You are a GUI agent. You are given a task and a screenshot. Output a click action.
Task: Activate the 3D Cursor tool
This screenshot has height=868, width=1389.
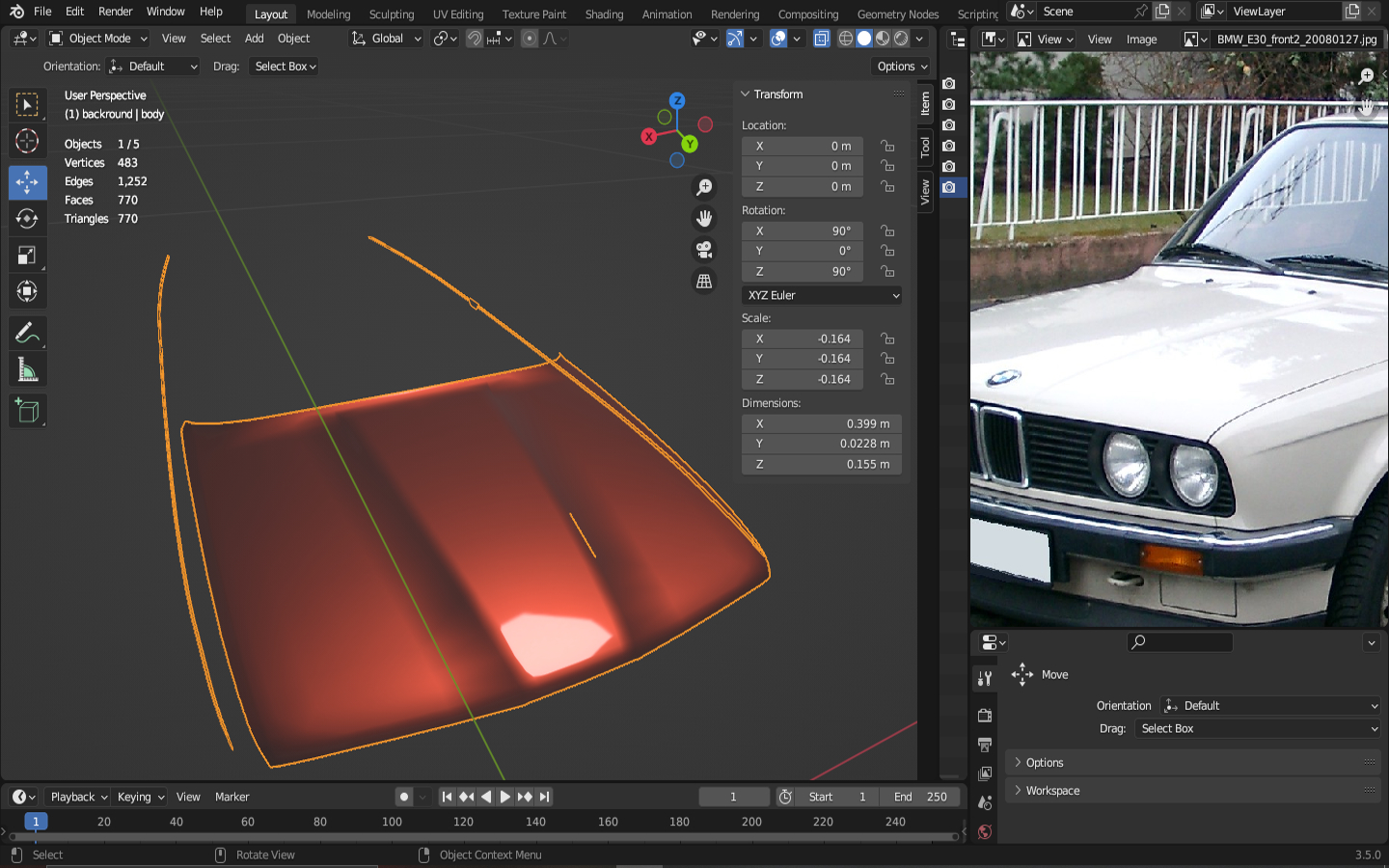coord(27,141)
